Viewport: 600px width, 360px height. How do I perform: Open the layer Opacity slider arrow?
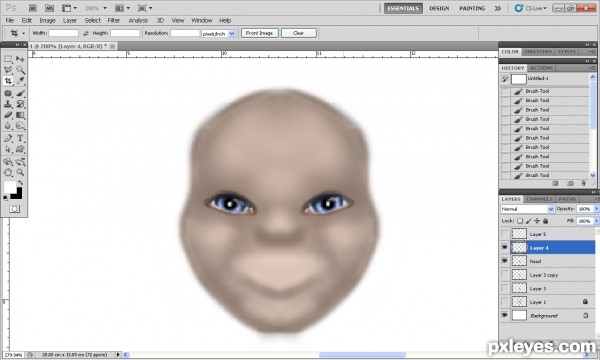[x=596, y=209]
